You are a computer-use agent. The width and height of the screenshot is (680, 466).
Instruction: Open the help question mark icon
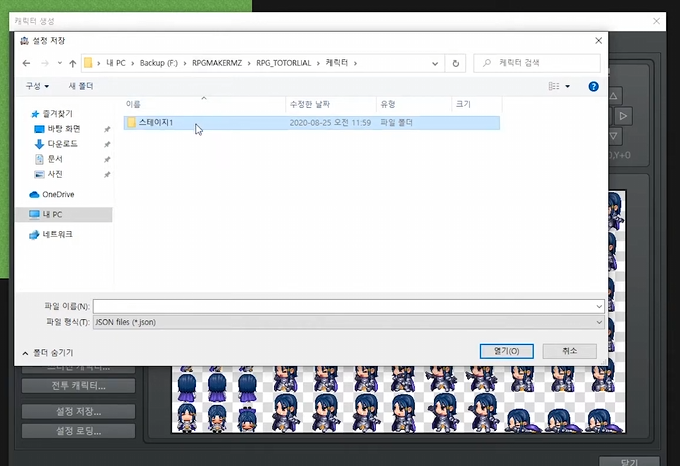click(x=593, y=86)
